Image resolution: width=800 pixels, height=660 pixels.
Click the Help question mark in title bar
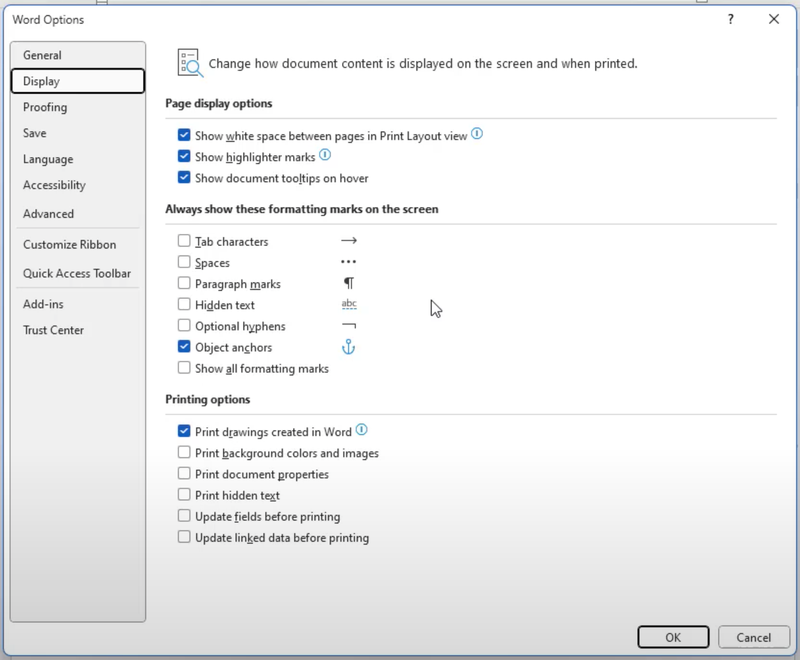[x=731, y=19]
